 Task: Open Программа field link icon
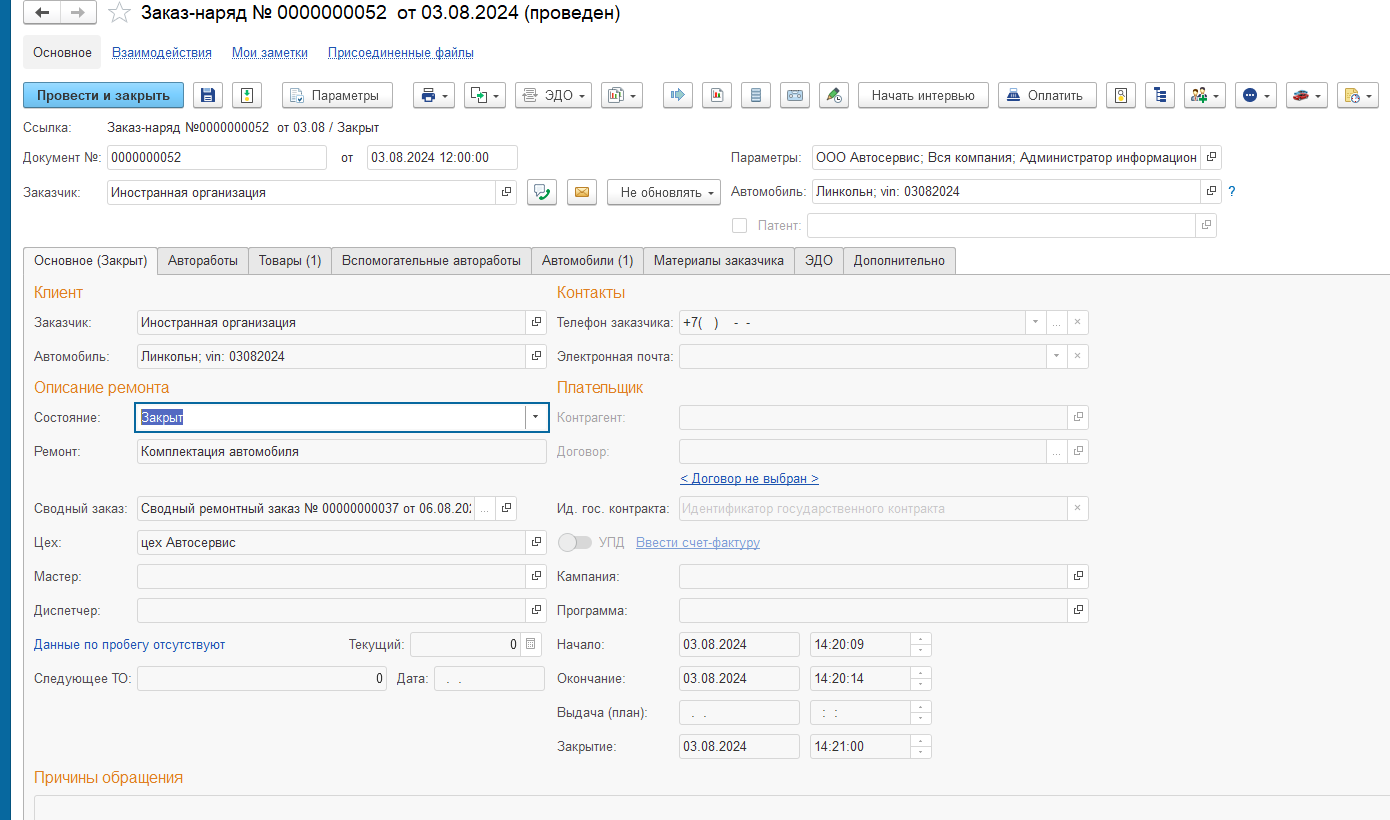(x=1078, y=611)
